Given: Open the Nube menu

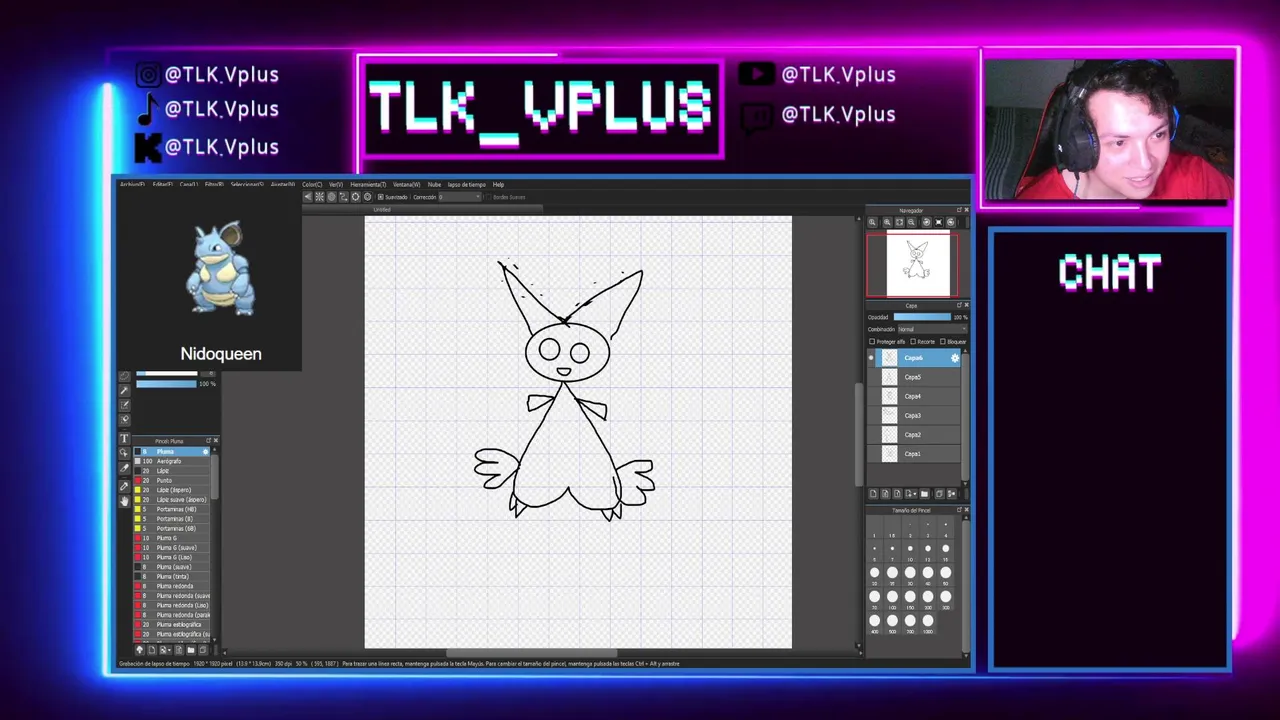Looking at the screenshot, I should [434, 185].
